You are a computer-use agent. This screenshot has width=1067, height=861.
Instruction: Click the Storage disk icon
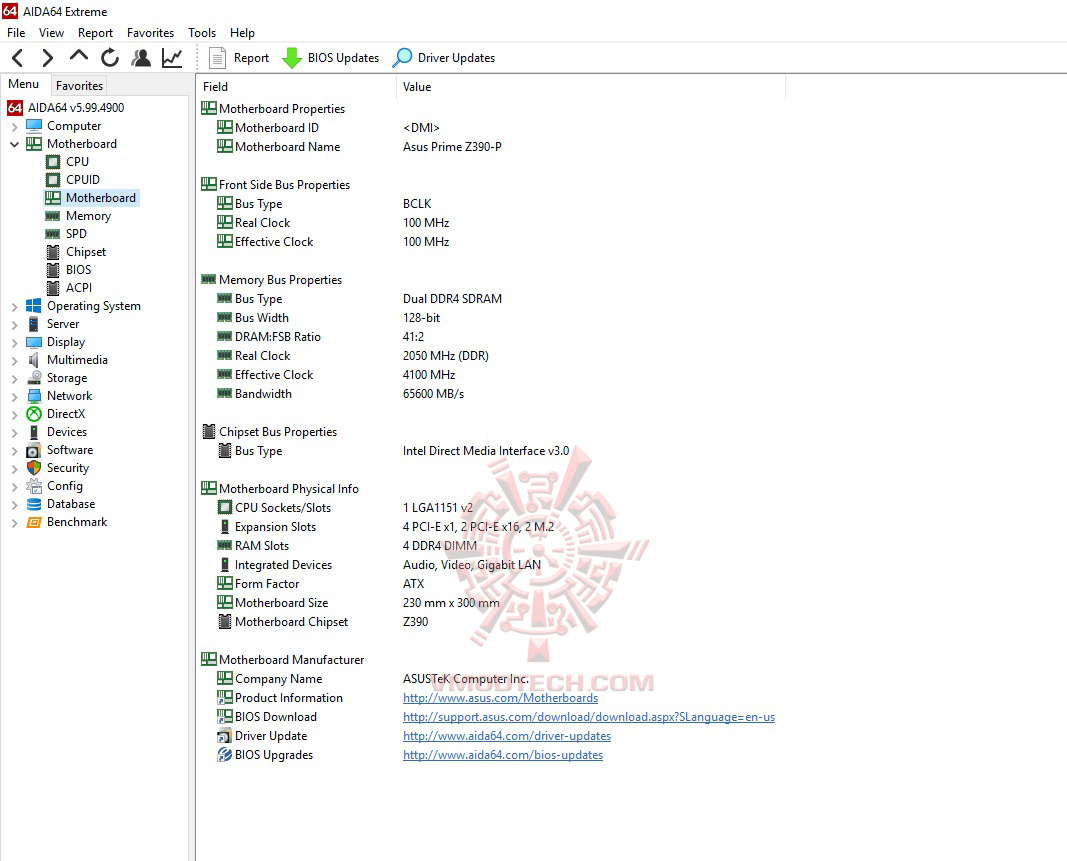point(33,378)
